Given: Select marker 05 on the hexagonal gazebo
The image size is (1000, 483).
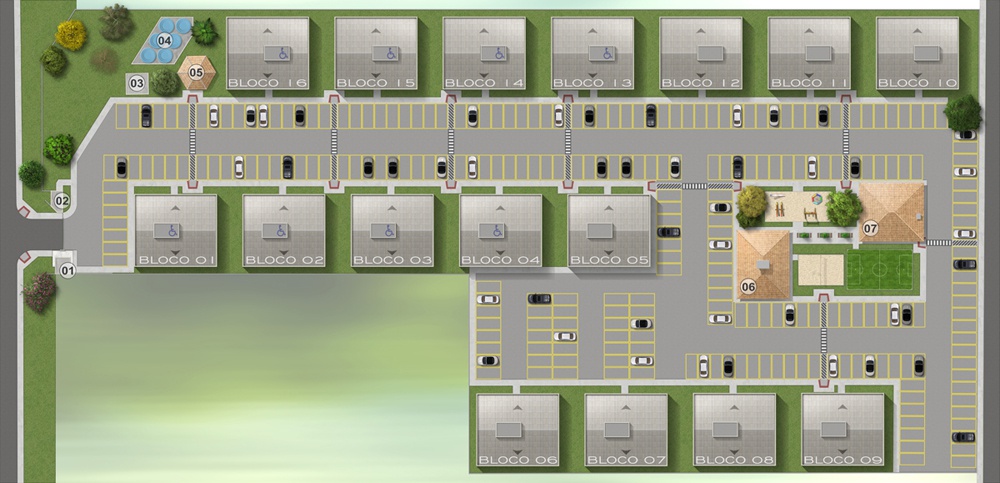Looking at the screenshot, I should [x=197, y=72].
